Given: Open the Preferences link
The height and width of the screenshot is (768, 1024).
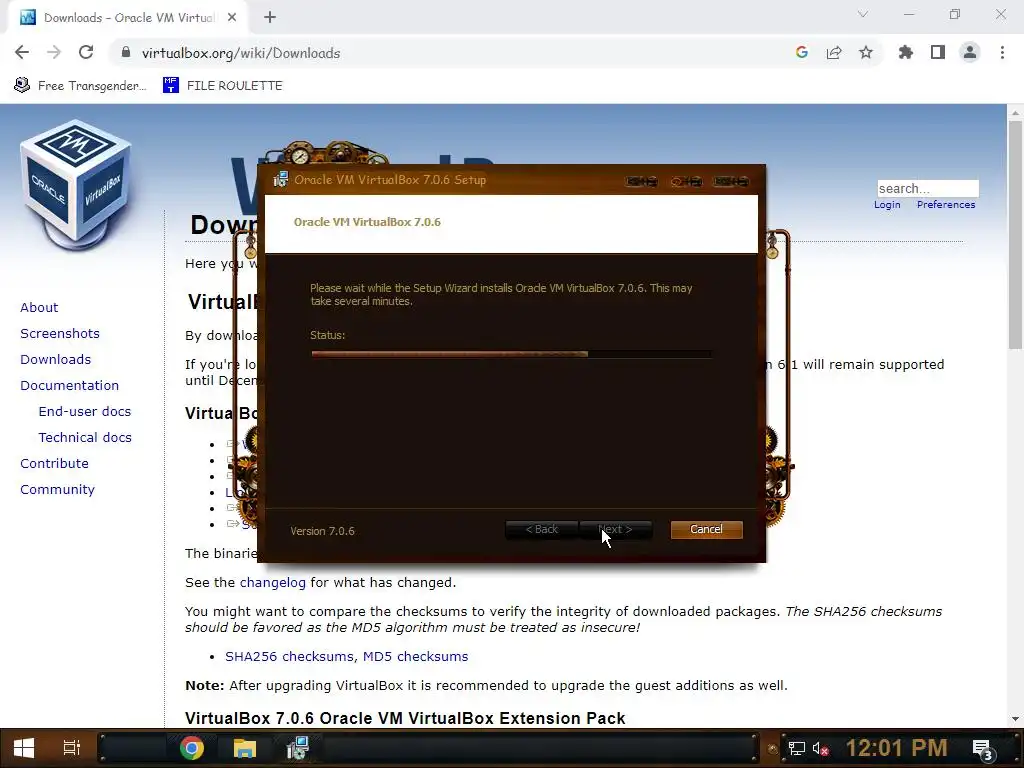Looking at the screenshot, I should 946,204.
